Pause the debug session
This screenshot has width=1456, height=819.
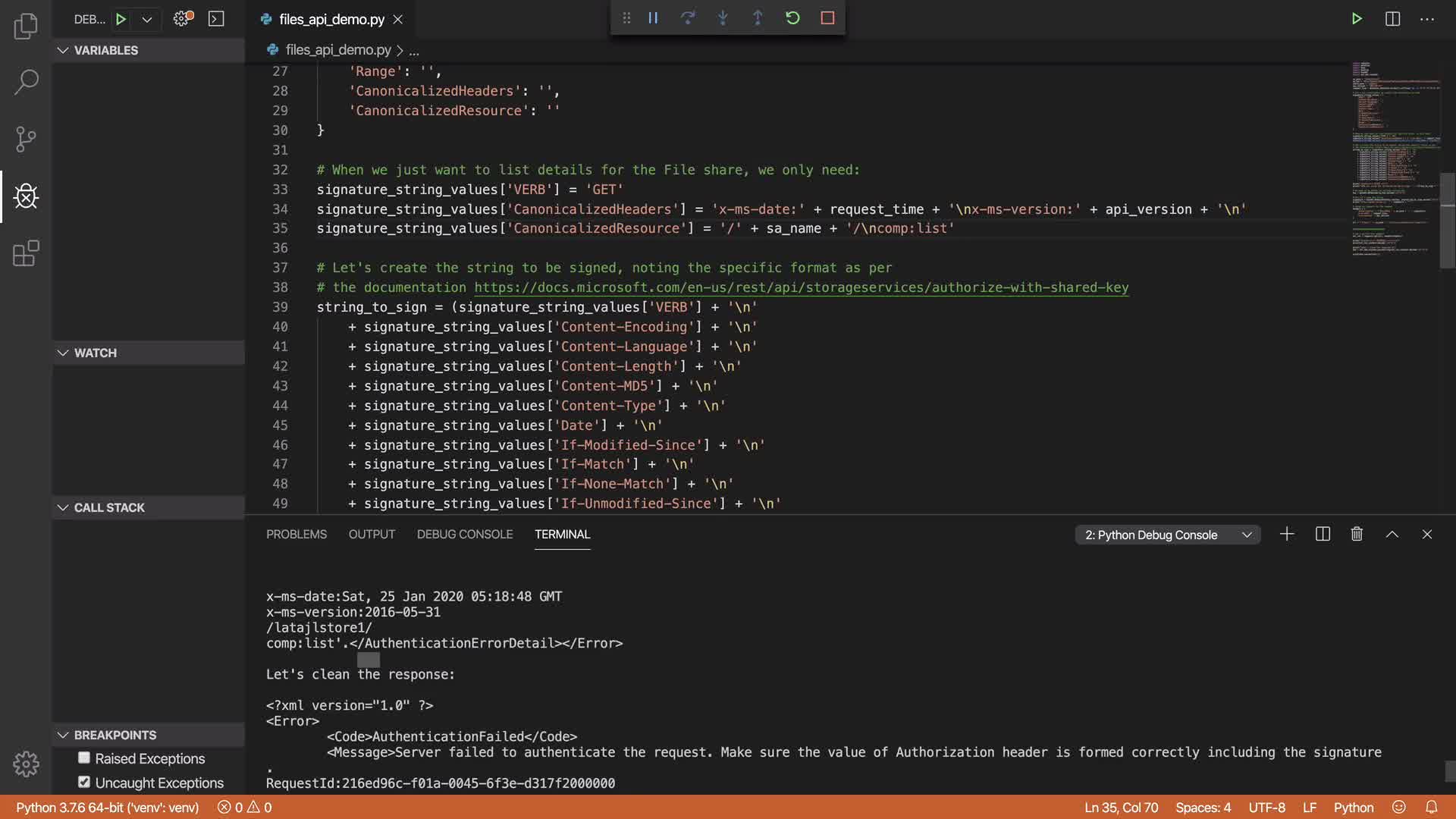(653, 18)
